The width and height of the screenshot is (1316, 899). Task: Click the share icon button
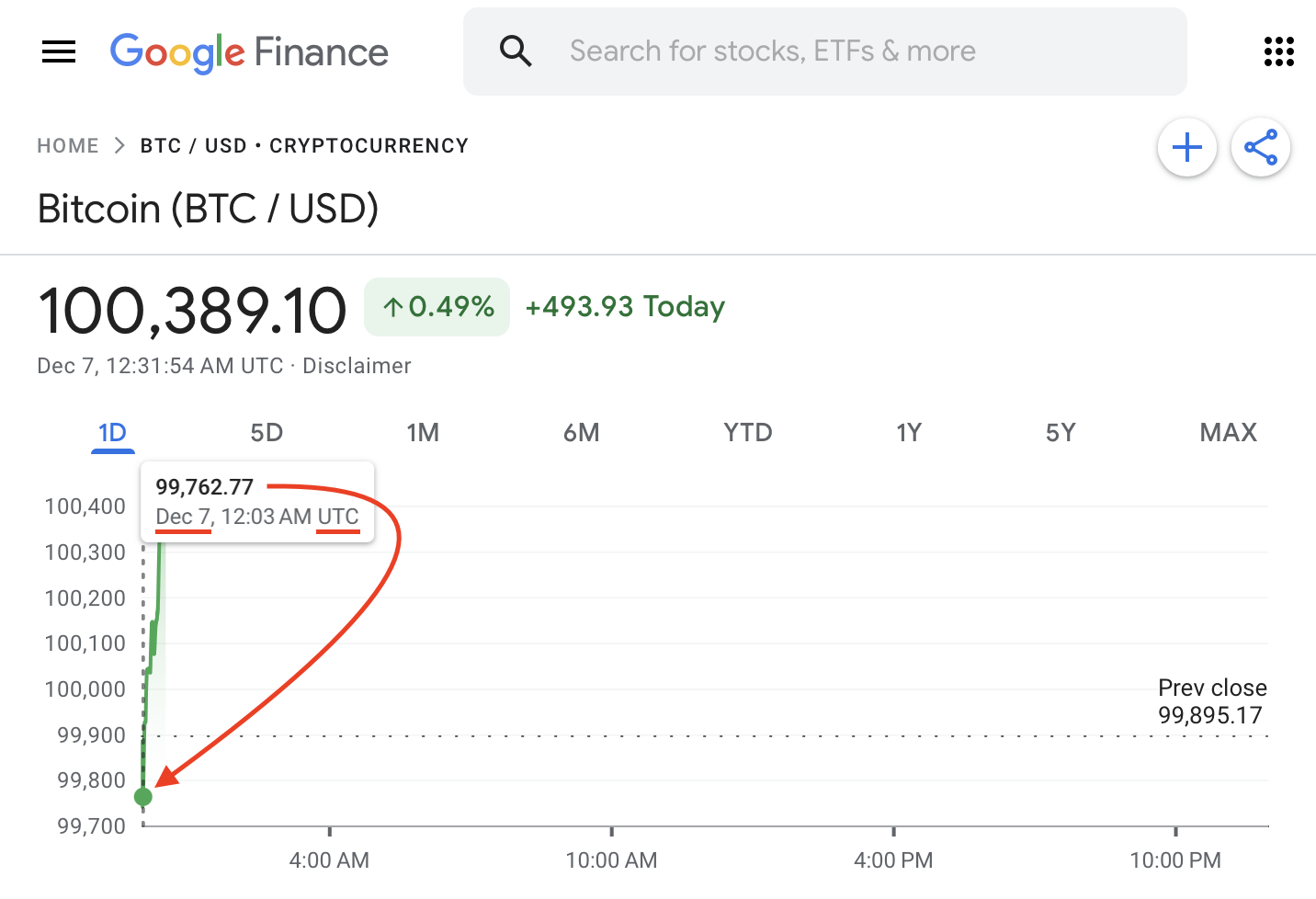pos(1261,147)
